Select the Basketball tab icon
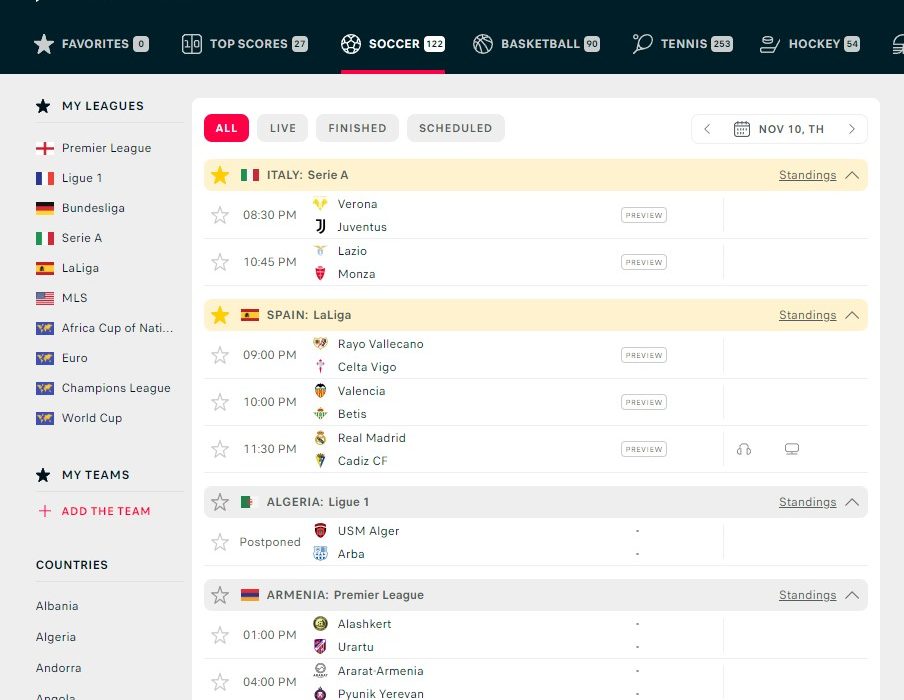The width and height of the screenshot is (904, 700). pyautogui.click(x=483, y=44)
